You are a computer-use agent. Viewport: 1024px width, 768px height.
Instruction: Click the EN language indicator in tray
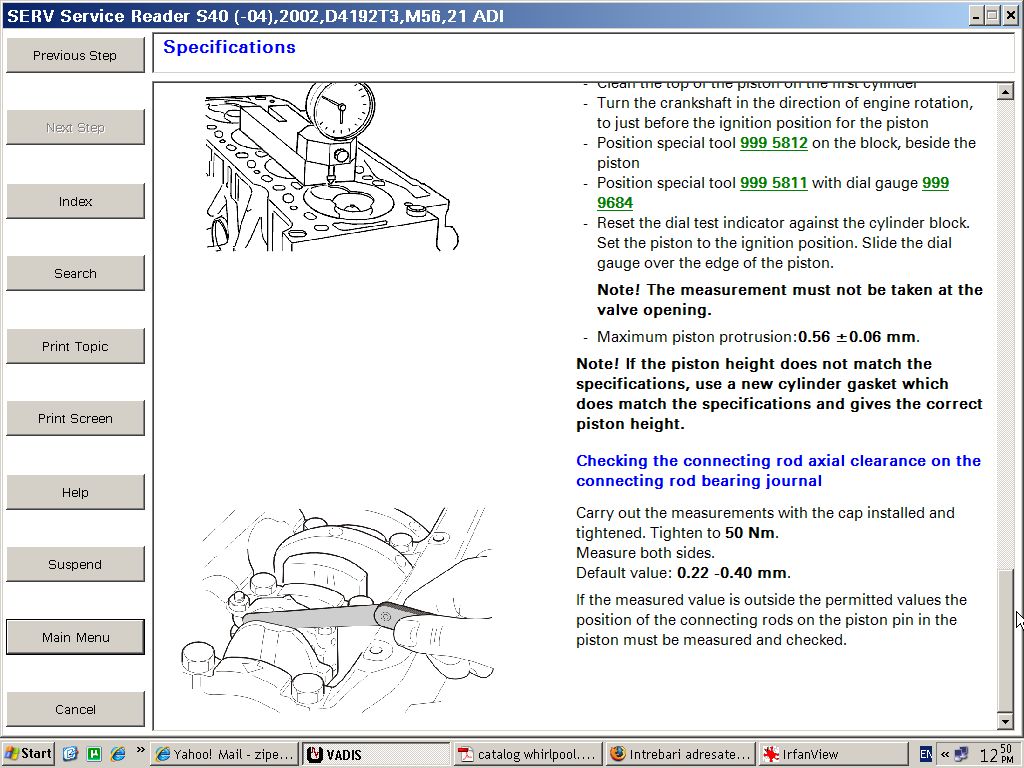point(926,754)
